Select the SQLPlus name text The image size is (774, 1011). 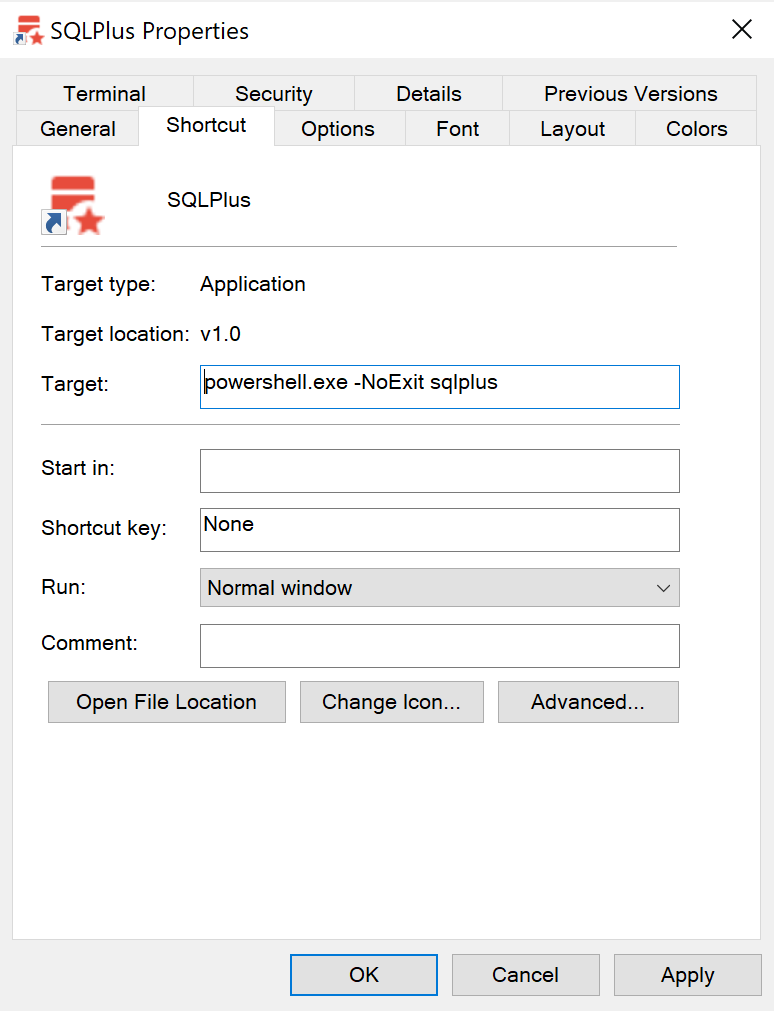[x=208, y=200]
